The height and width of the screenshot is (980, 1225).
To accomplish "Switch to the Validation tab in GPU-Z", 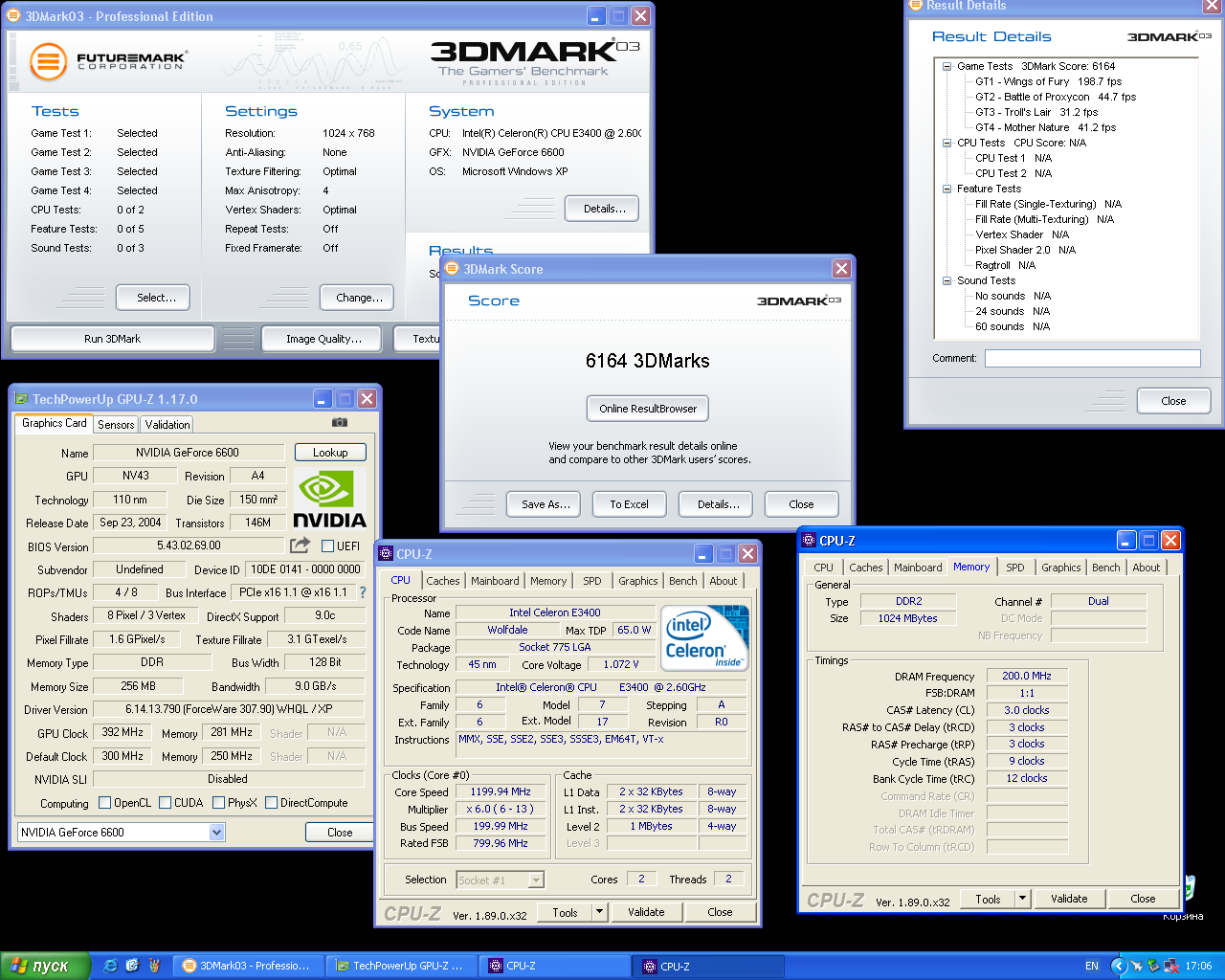I will (167, 425).
